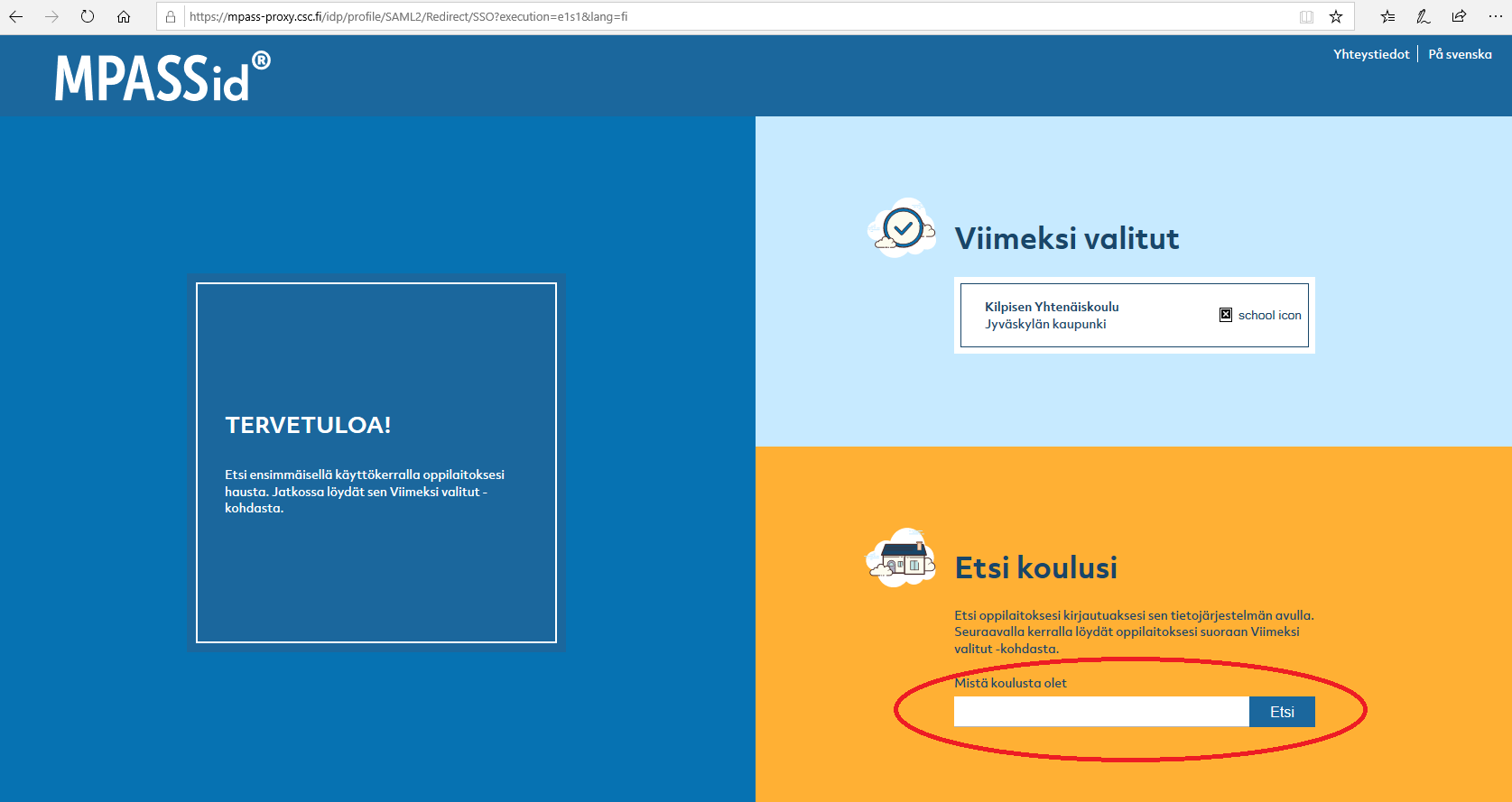The height and width of the screenshot is (802, 1512).
Task: Share this page using share icon
Action: tap(1459, 16)
